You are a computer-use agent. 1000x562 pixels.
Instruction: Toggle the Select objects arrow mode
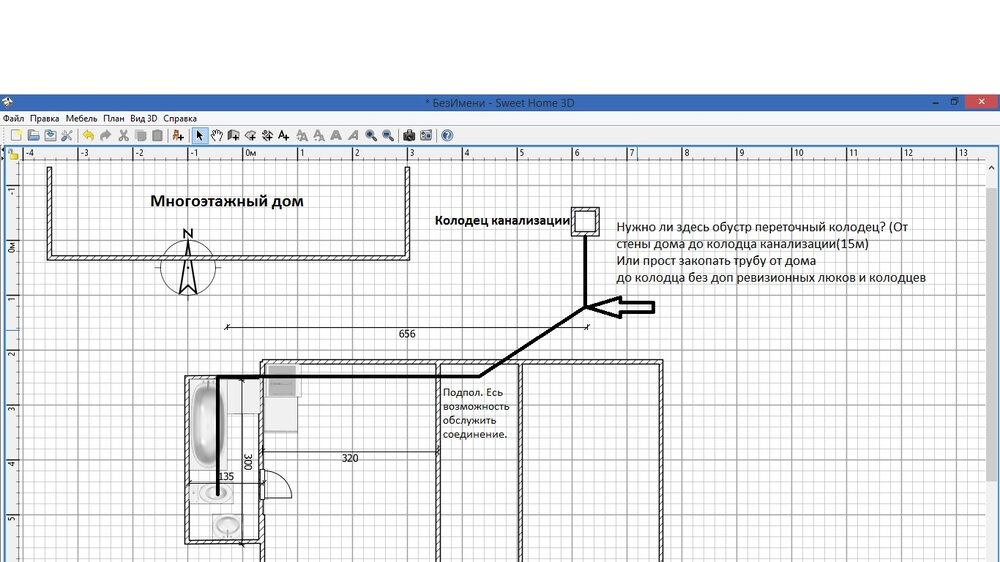point(200,135)
